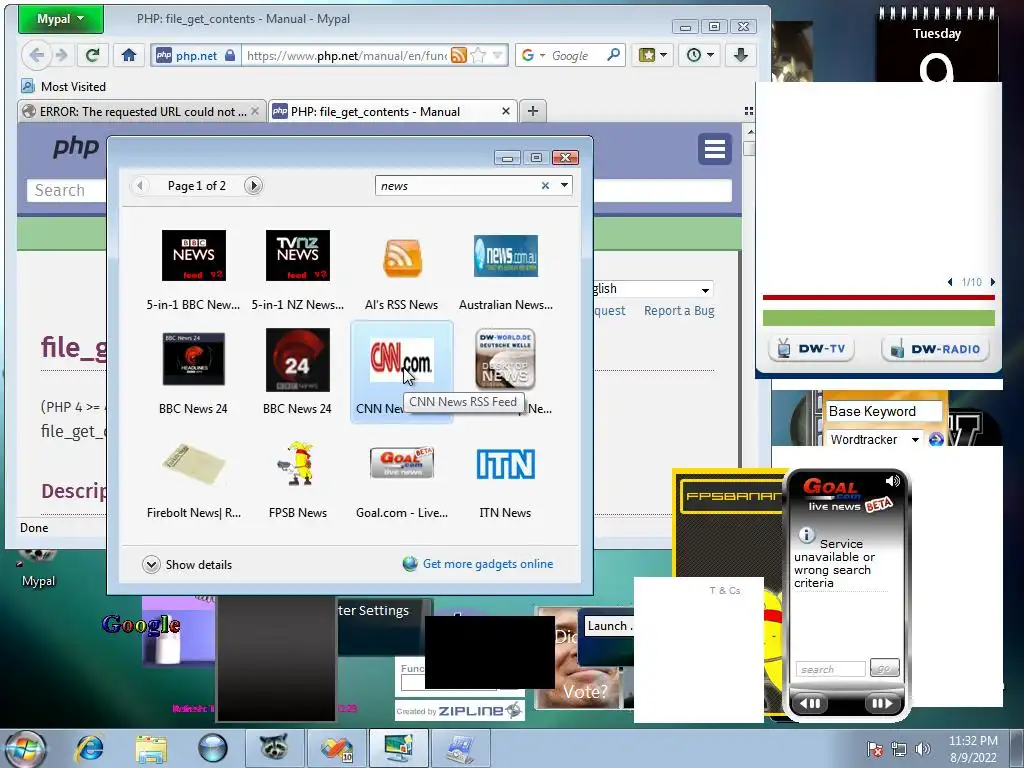Image resolution: width=1024 pixels, height=768 pixels.
Task: Open the bookmarks menu button
Action: (x=652, y=56)
